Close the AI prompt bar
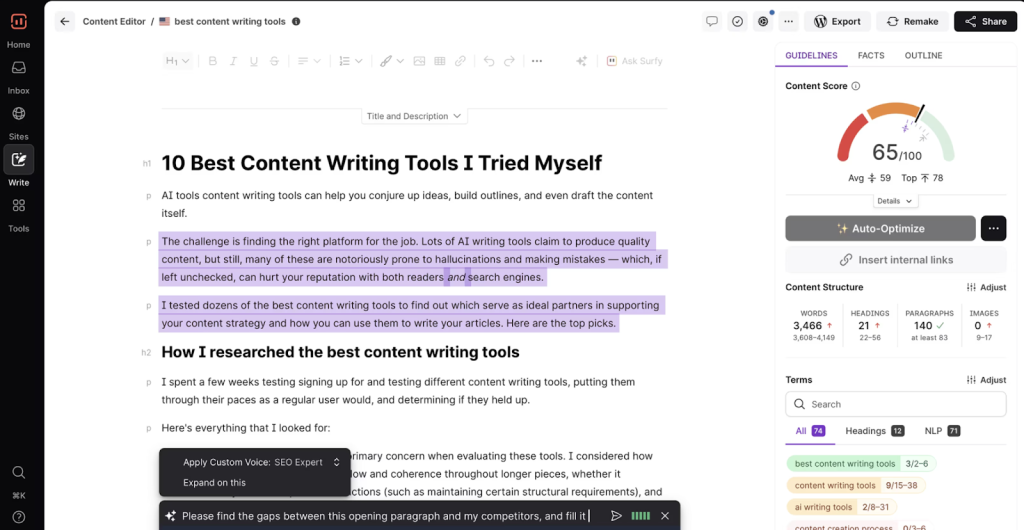 pyautogui.click(x=665, y=516)
